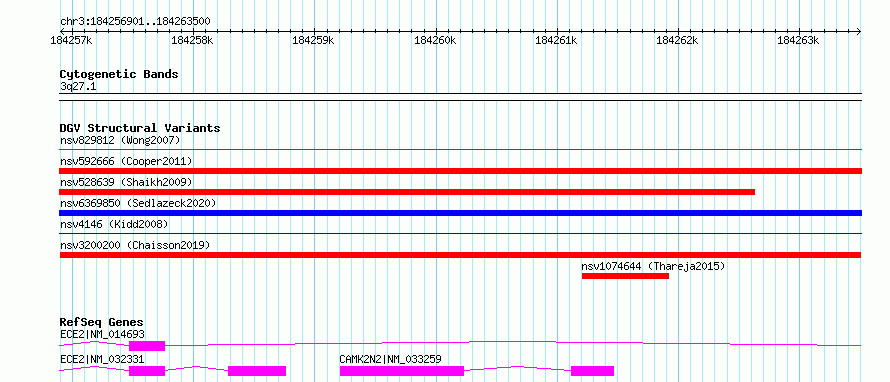Image resolution: width=890 pixels, height=382 pixels.
Task: Open the CAMK2N2|NM_033259 gene label
Action: [x=391, y=359]
